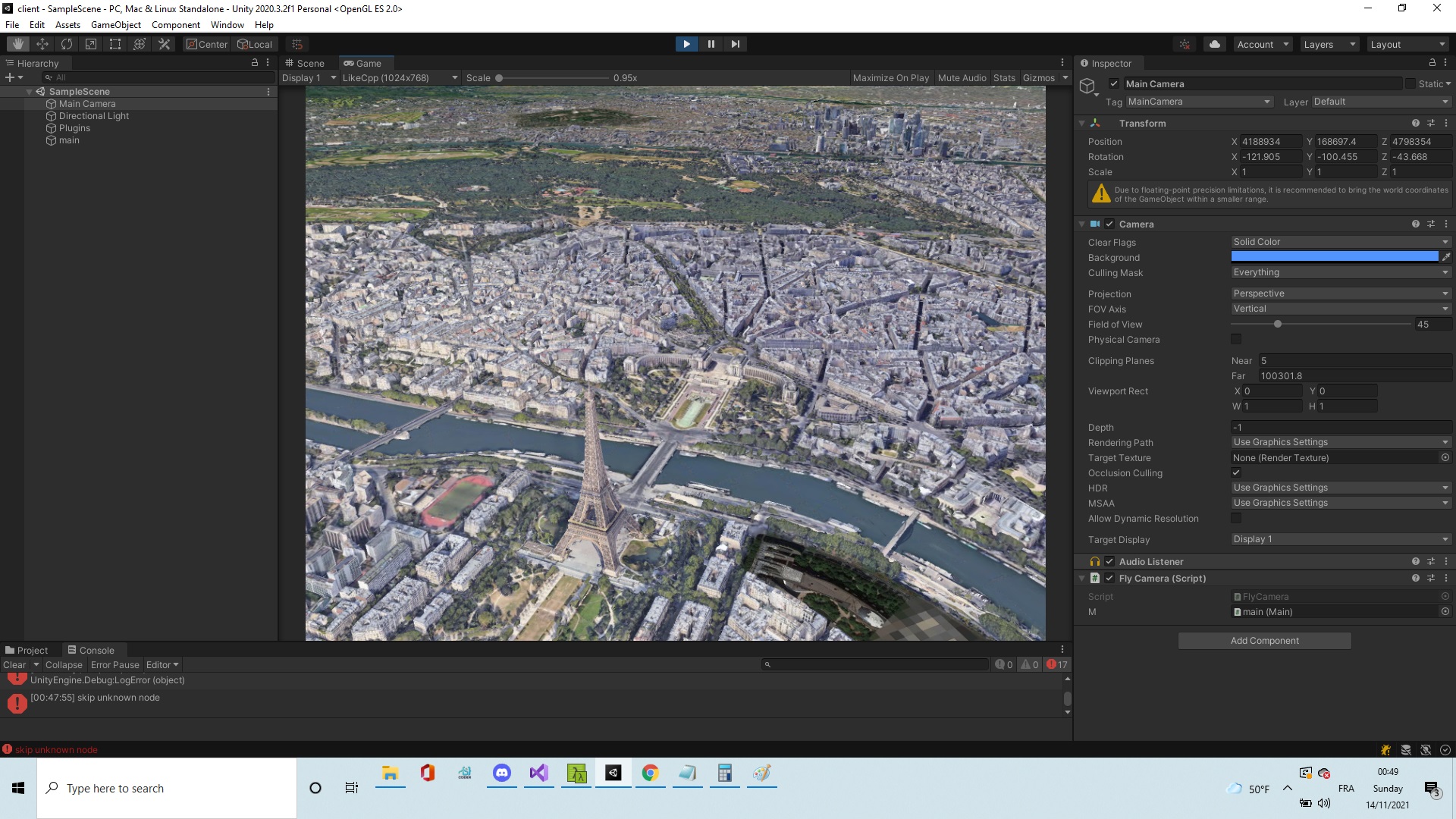Screen dimensions: 1456x819
Task: Open the GameObject menu
Action: (x=115, y=25)
